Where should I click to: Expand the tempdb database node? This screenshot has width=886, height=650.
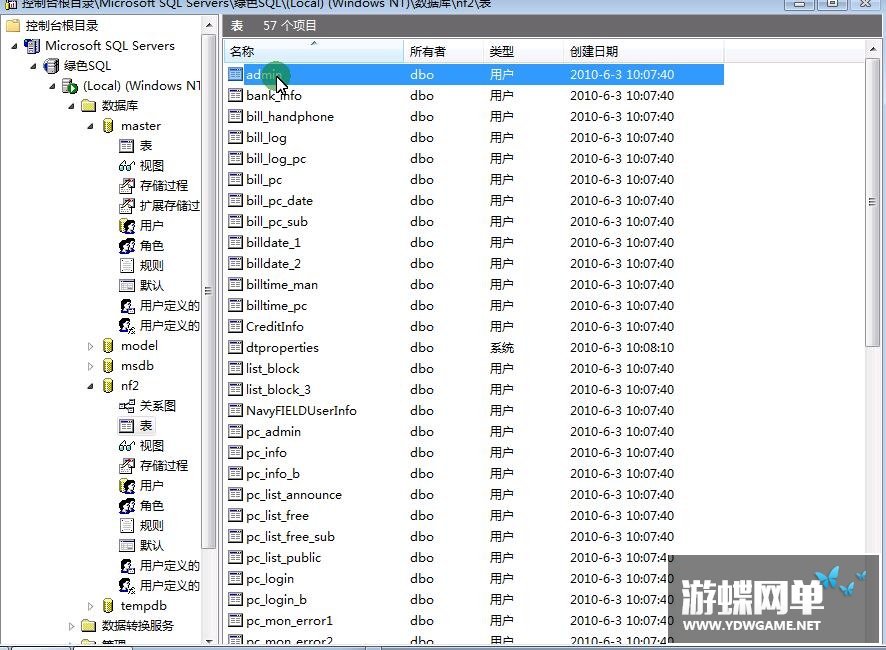(x=90, y=606)
